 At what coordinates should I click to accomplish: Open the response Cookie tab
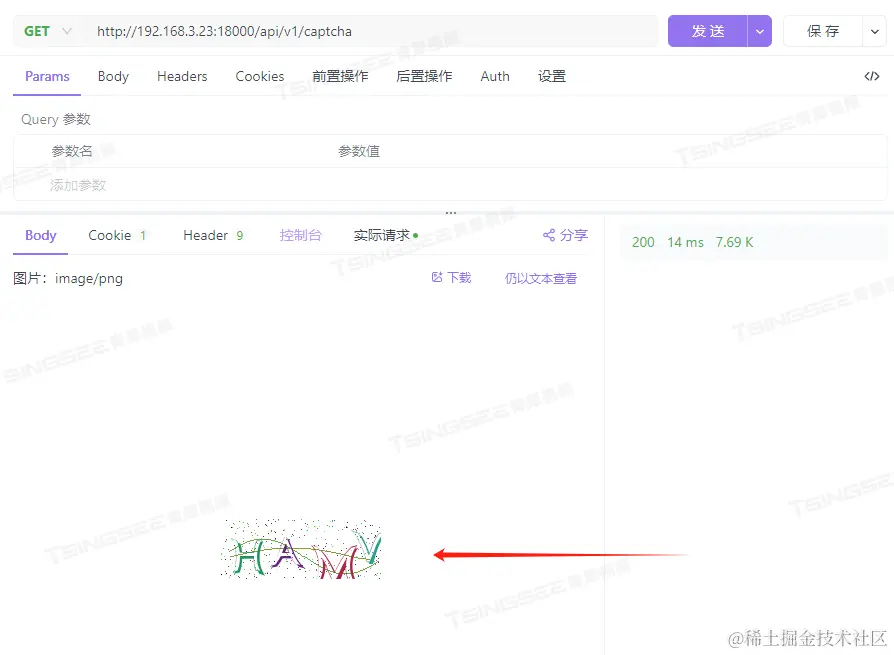coord(117,235)
